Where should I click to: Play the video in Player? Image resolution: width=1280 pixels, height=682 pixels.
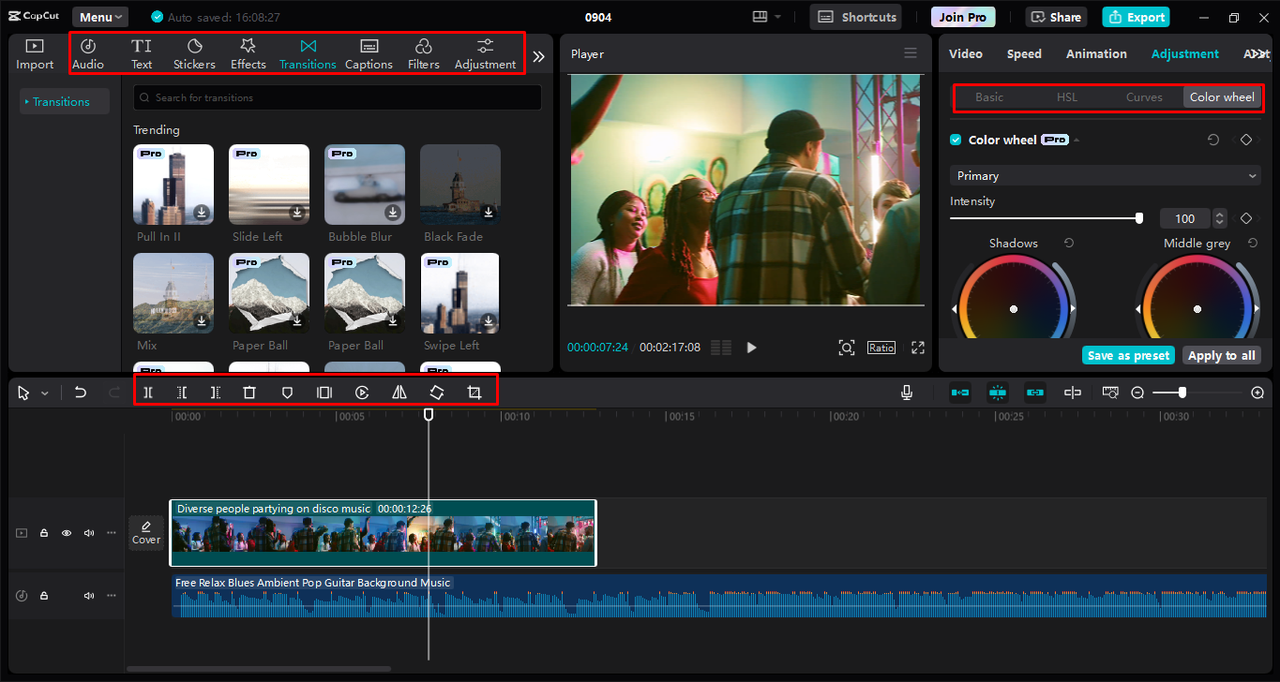coord(752,348)
